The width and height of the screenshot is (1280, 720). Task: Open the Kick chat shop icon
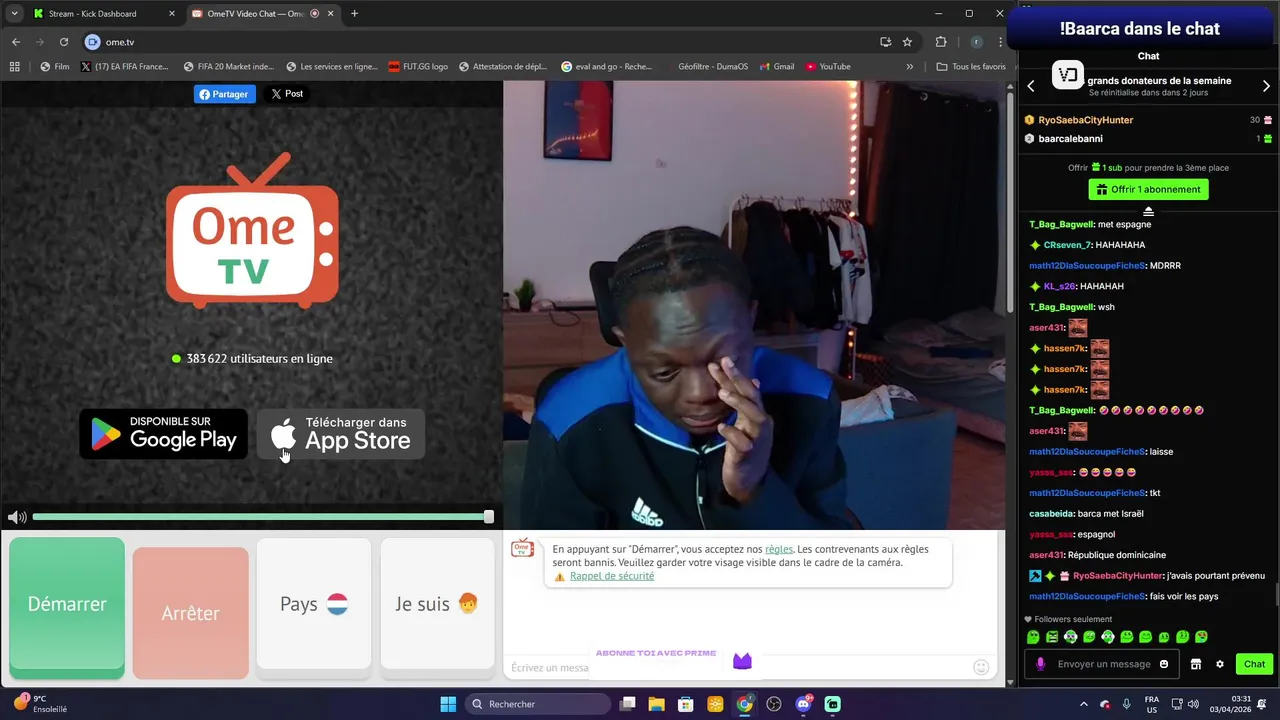[x=1195, y=664]
